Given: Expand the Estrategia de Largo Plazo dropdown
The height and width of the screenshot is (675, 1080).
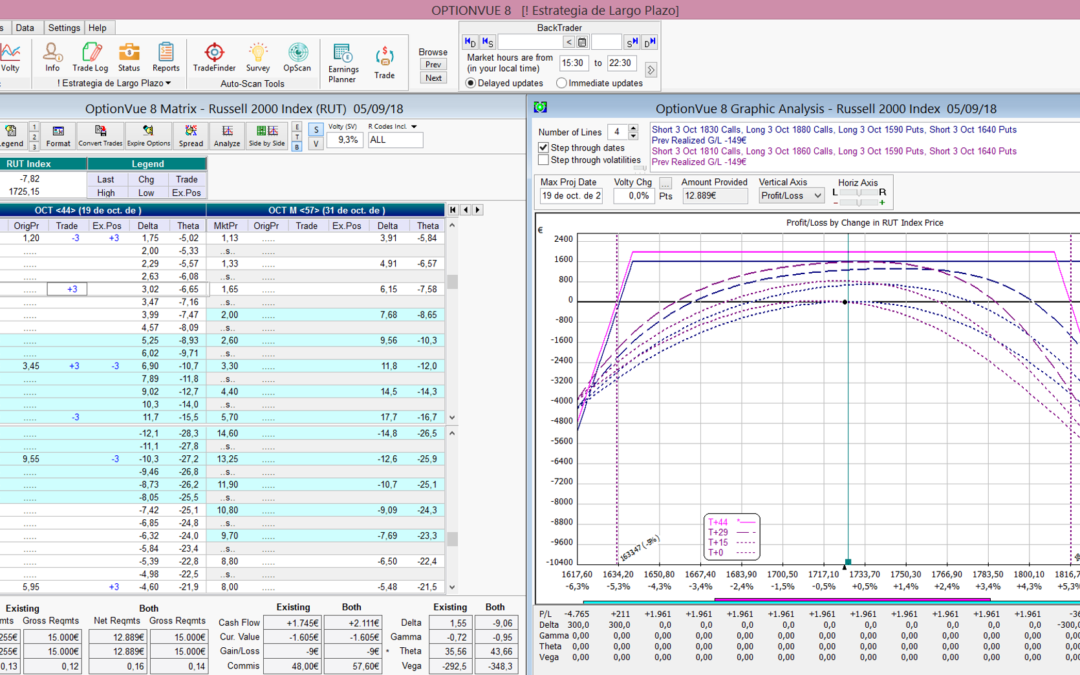Looking at the screenshot, I should (x=168, y=83).
